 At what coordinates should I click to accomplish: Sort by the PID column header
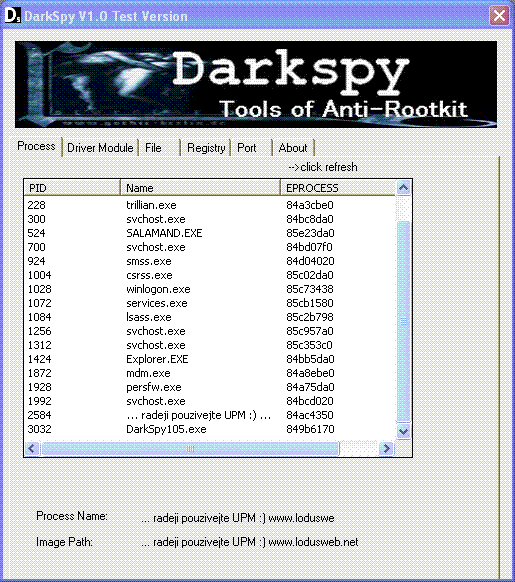coord(72,188)
